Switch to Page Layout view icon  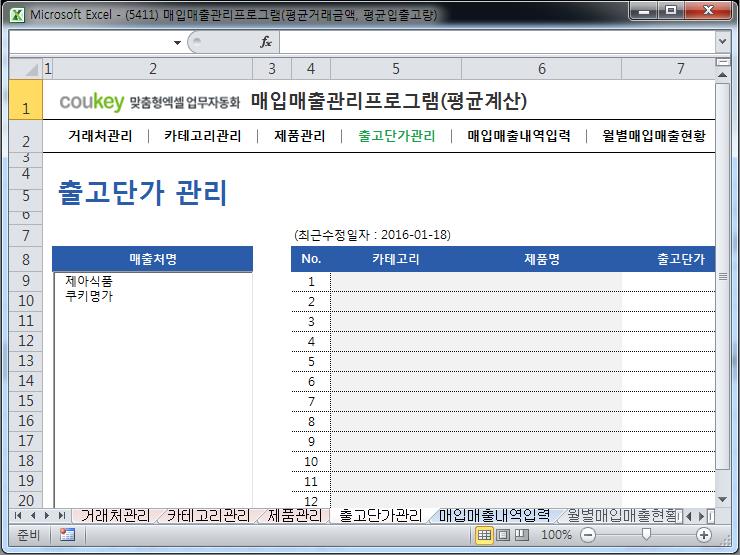tap(503, 535)
